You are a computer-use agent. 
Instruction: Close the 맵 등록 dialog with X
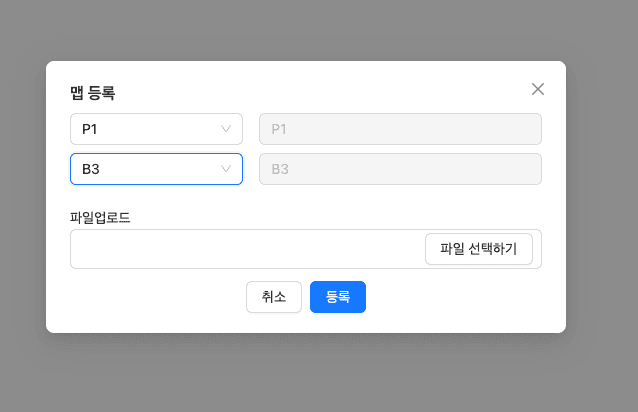538,89
